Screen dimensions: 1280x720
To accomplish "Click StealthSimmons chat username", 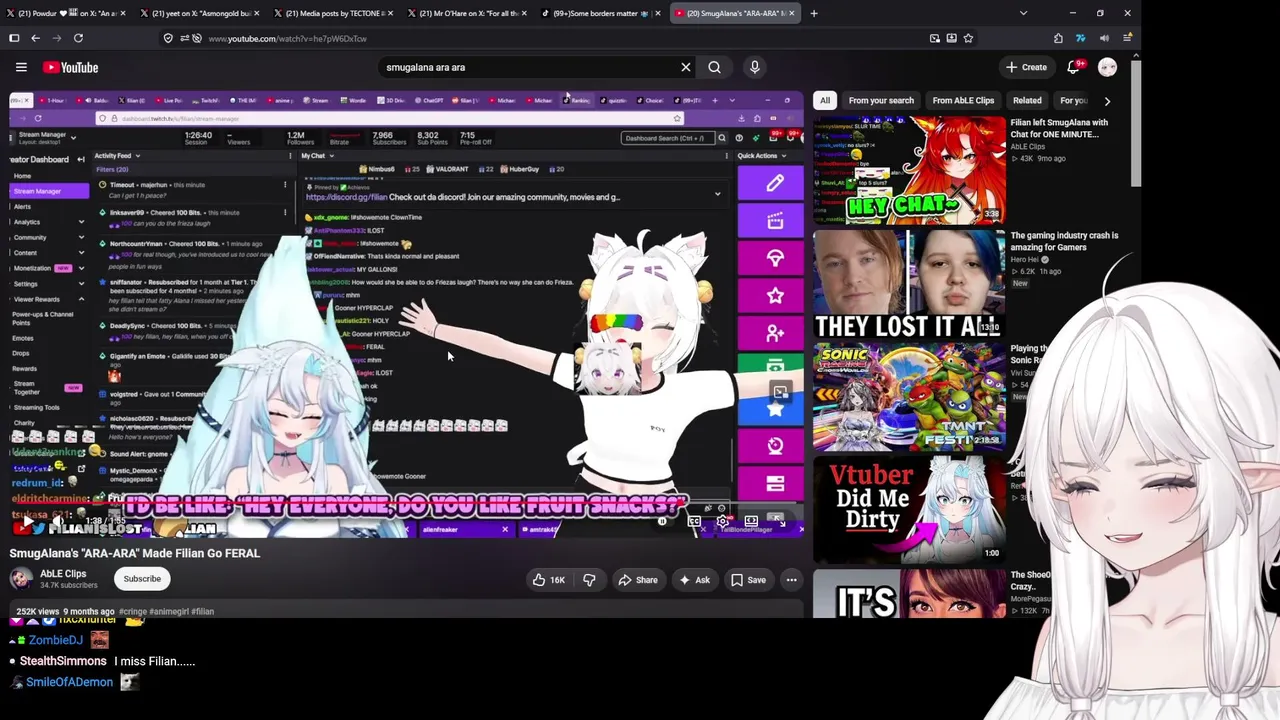I will pos(63,661).
